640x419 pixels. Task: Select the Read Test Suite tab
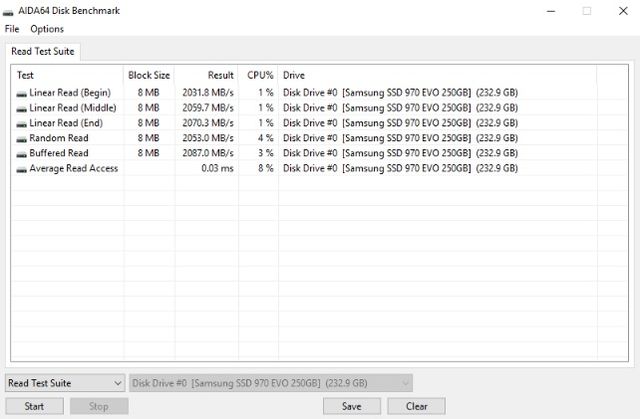click(x=42, y=51)
